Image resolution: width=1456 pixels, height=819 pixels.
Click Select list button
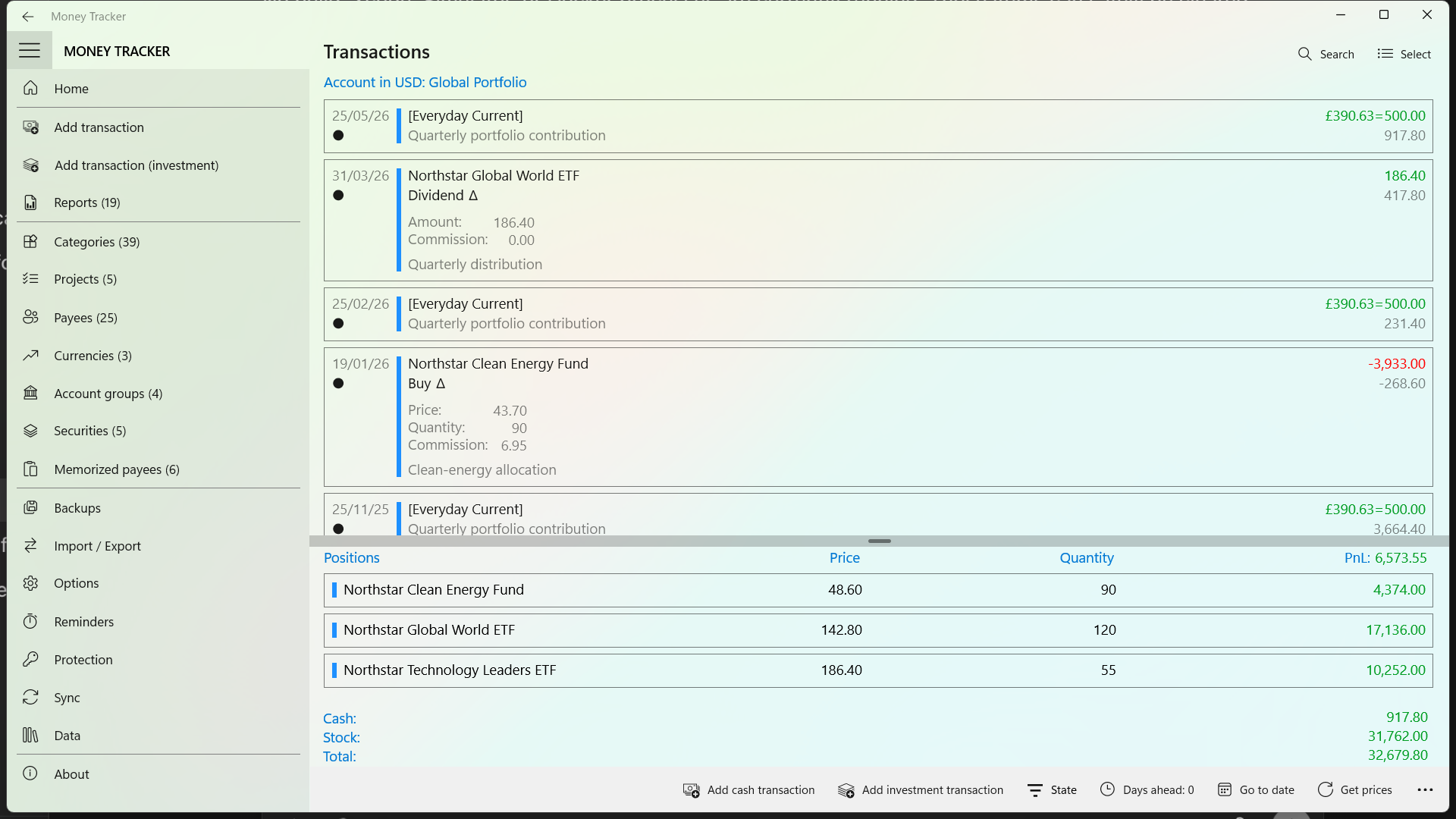pos(1404,54)
